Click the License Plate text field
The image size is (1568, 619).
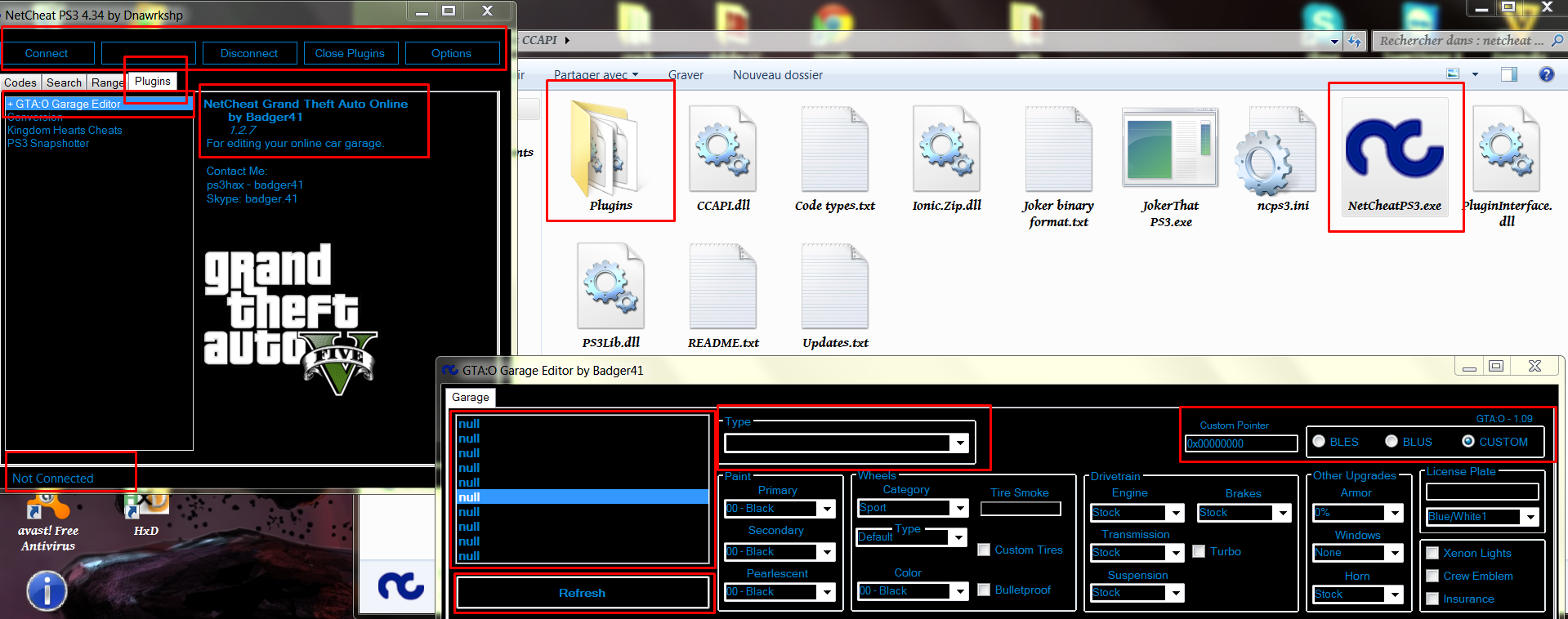[x=1482, y=492]
